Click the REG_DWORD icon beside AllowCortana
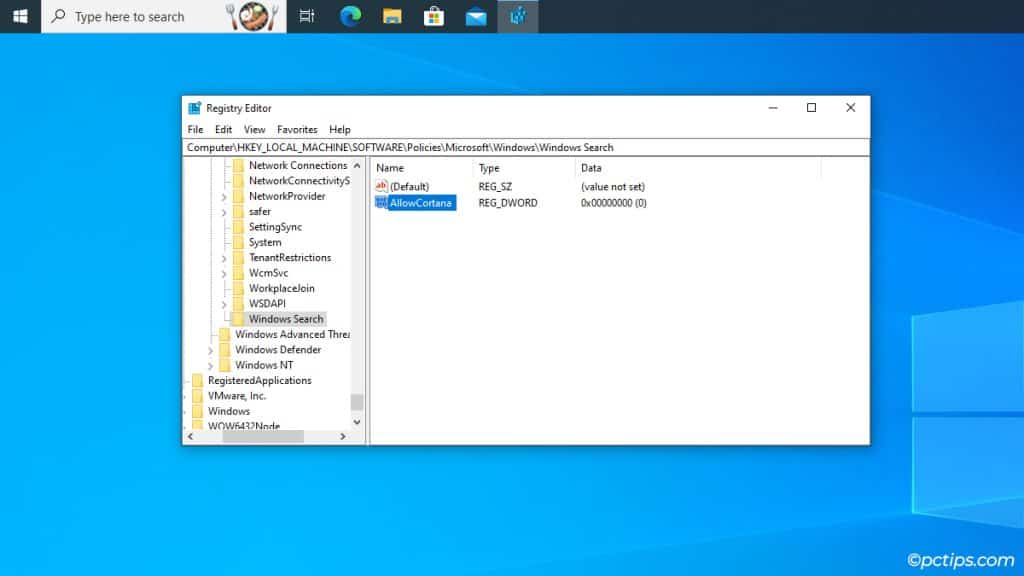The image size is (1024, 576). tap(382, 203)
